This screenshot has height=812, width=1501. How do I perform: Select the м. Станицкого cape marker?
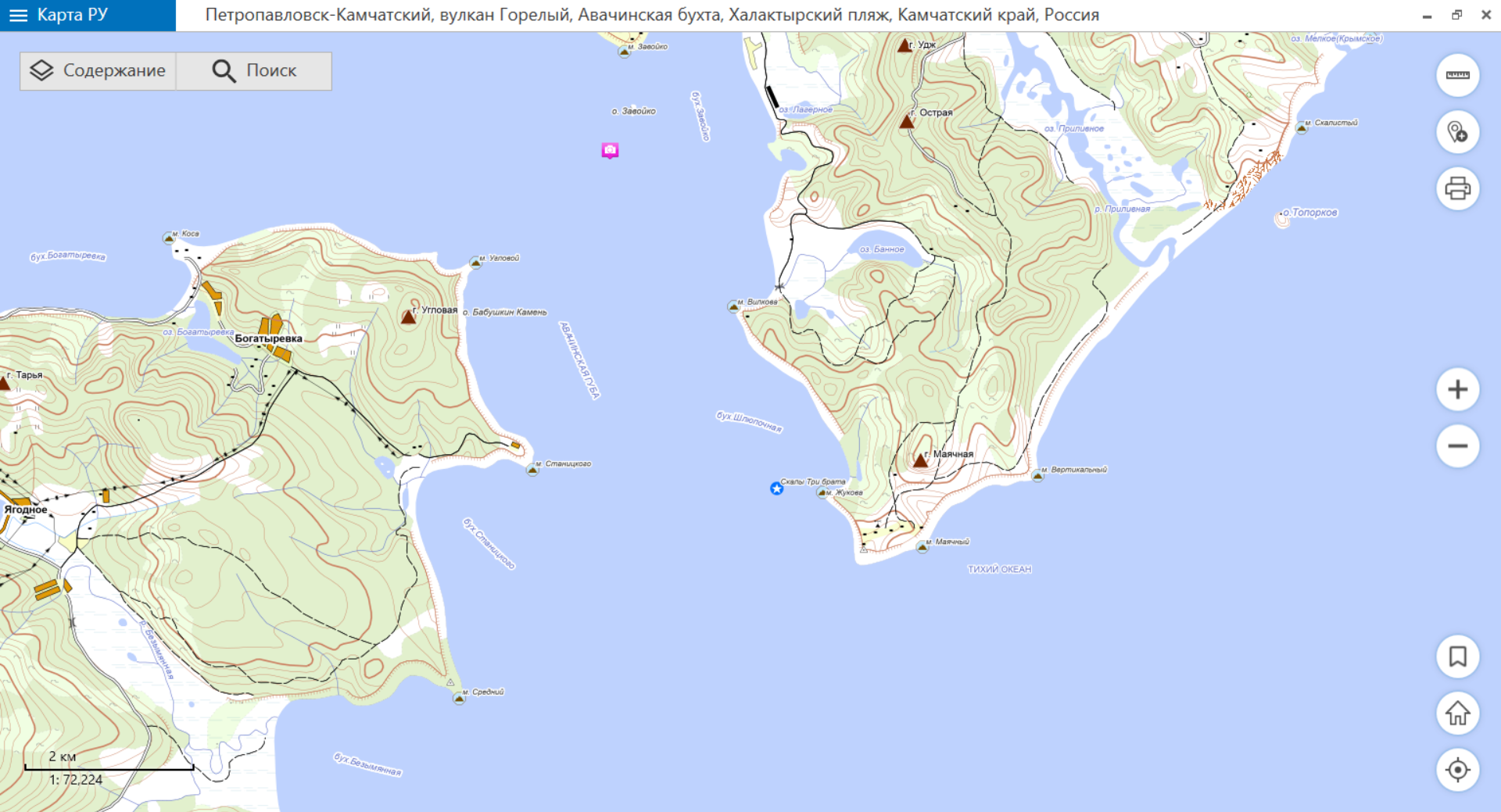[x=533, y=469]
